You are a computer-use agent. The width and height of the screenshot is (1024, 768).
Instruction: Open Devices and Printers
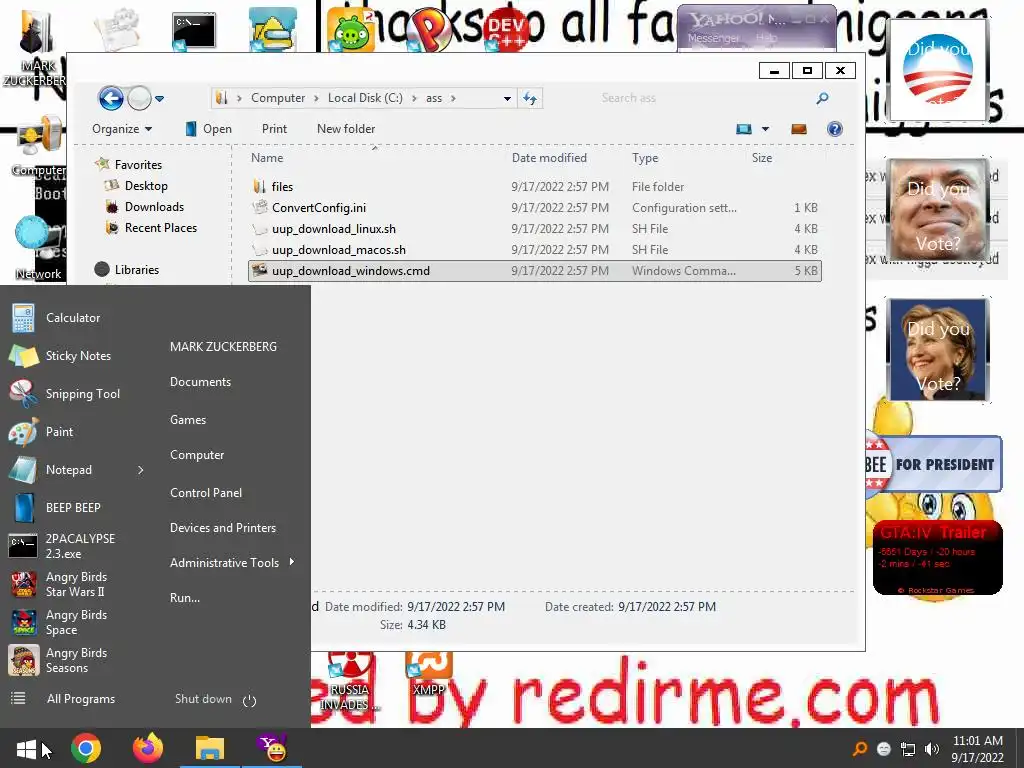tap(223, 528)
